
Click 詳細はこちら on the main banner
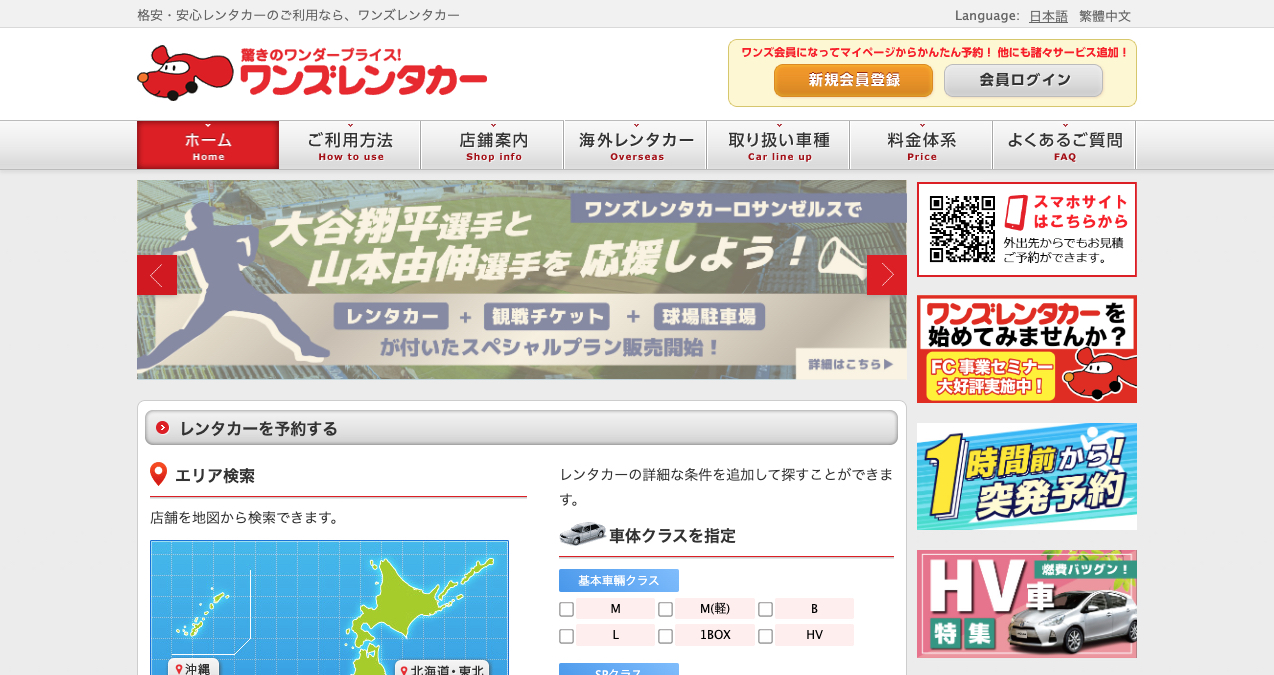click(851, 364)
